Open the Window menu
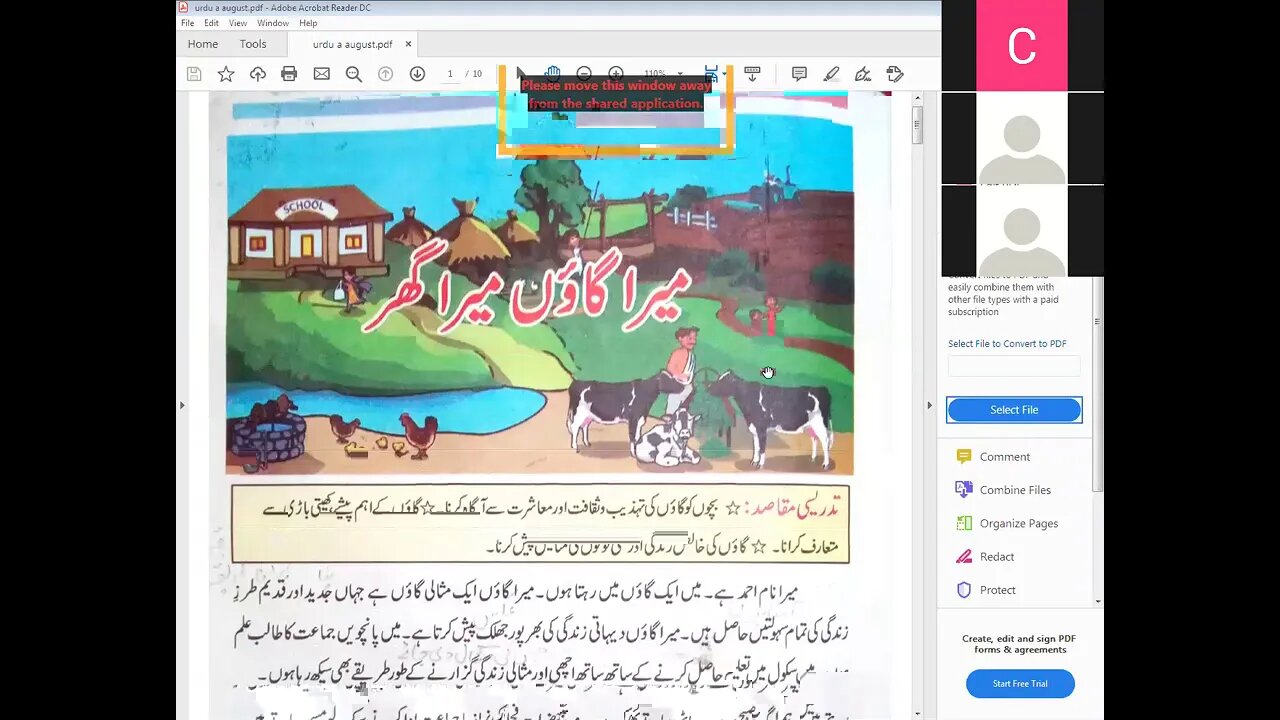 coord(273,23)
